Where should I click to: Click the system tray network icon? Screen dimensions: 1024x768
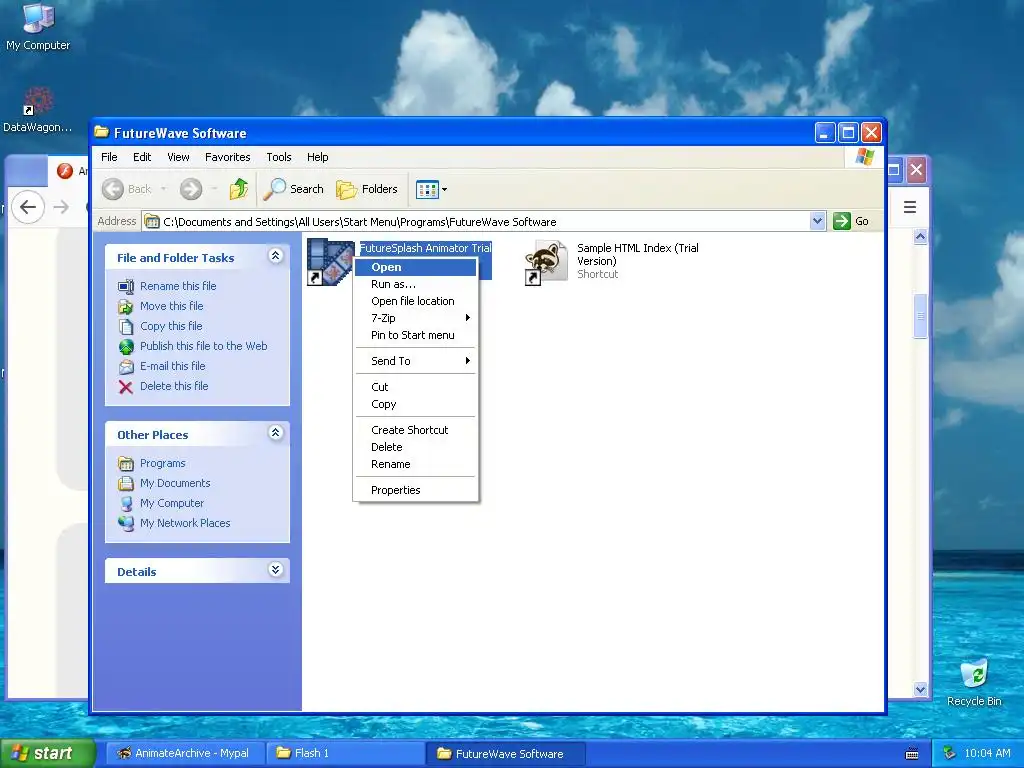950,754
